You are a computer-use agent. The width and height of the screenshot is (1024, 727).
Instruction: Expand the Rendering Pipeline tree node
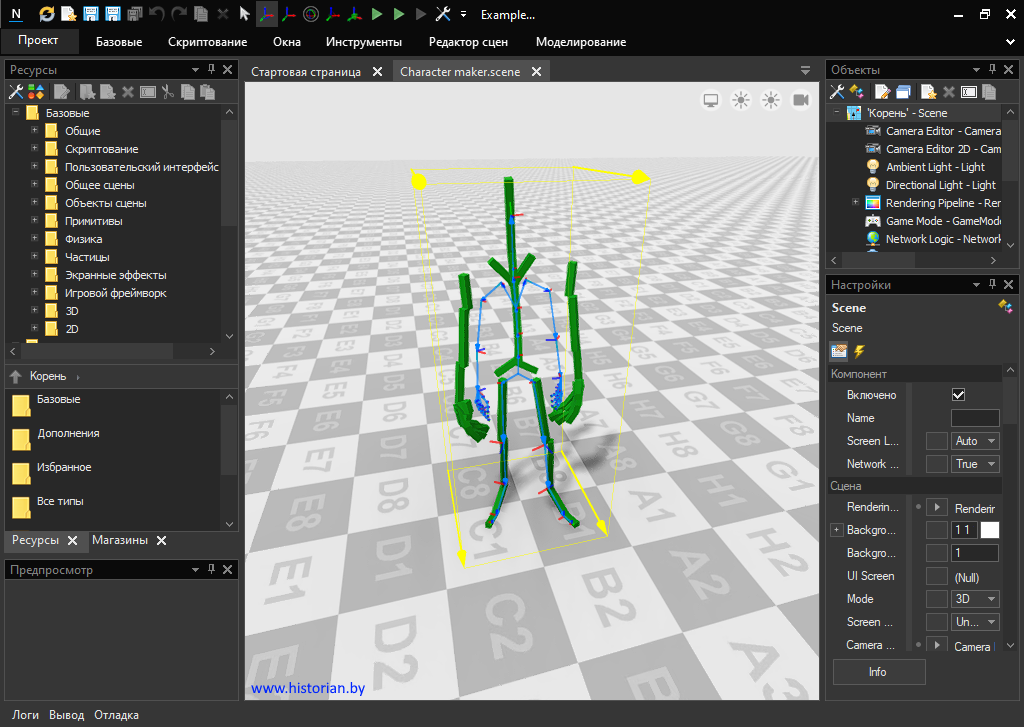(x=855, y=203)
